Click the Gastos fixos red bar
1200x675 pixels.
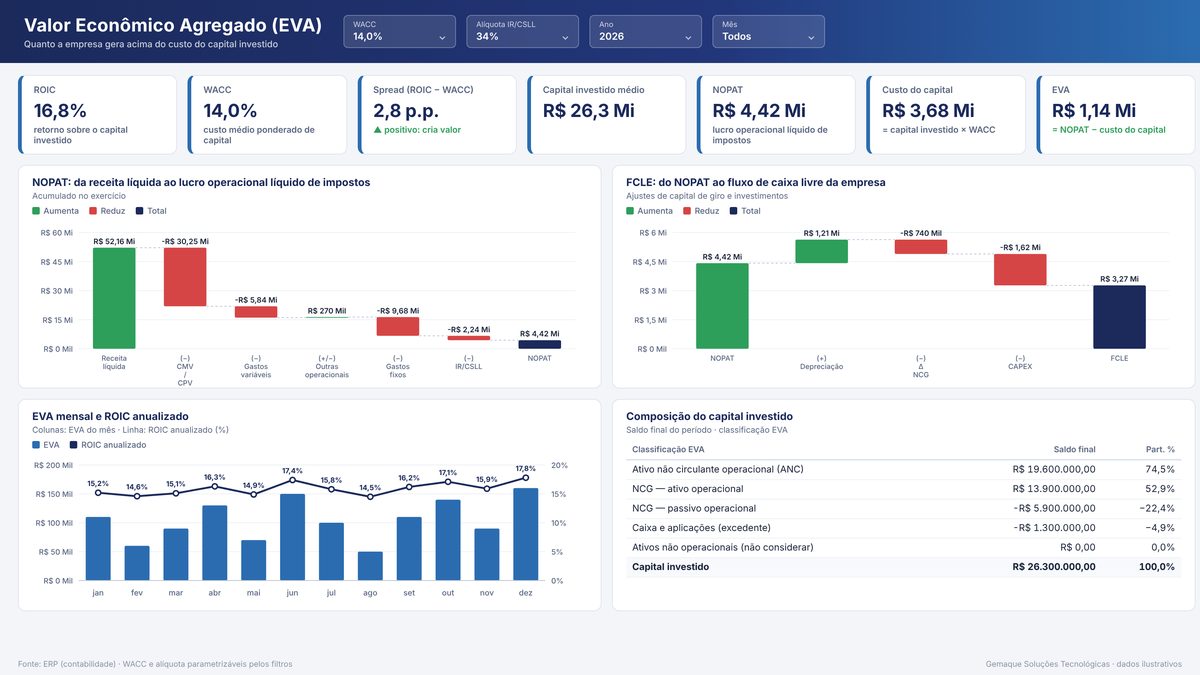coord(398,327)
